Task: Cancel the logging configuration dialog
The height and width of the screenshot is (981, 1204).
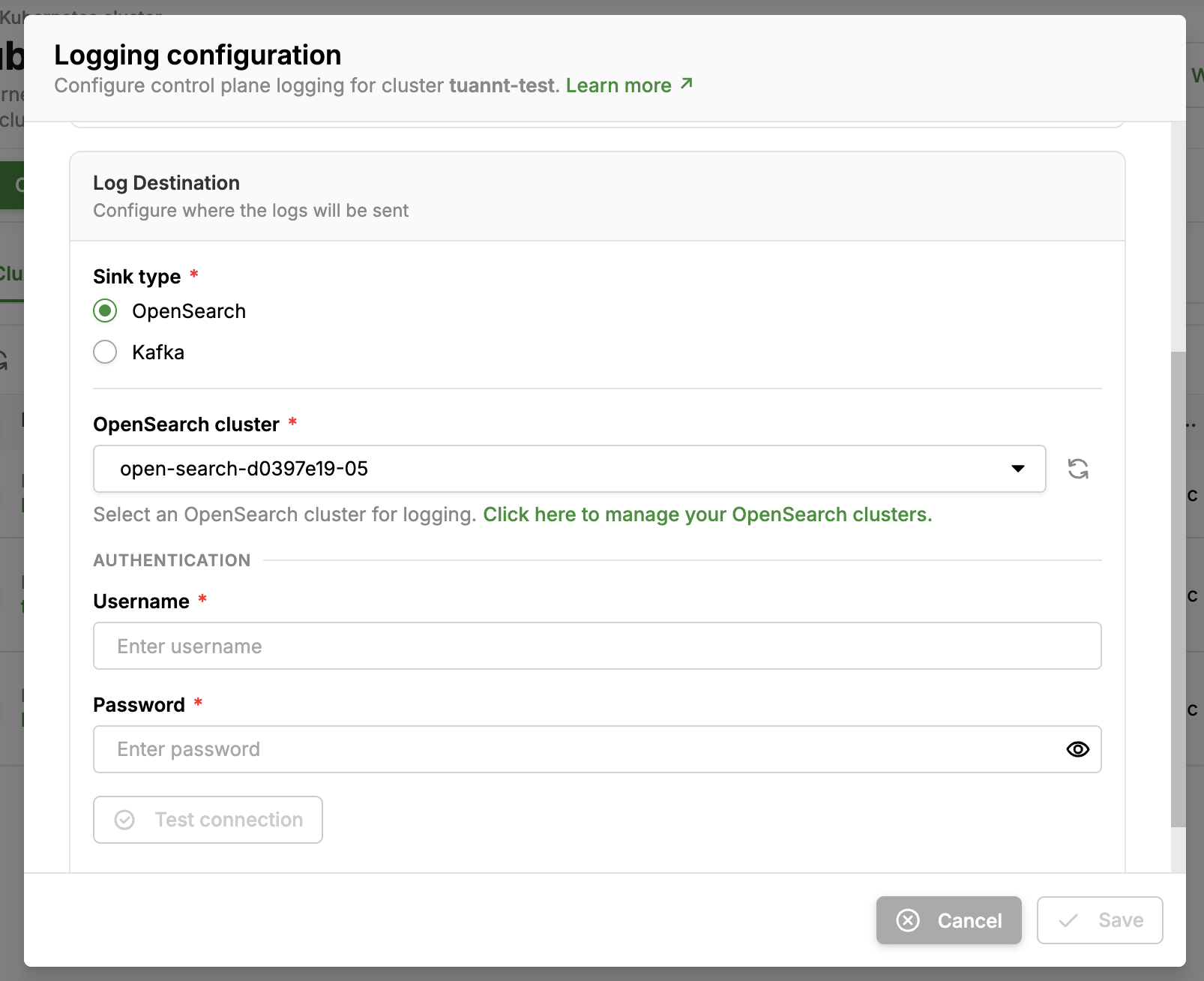Action: [x=949, y=920]
